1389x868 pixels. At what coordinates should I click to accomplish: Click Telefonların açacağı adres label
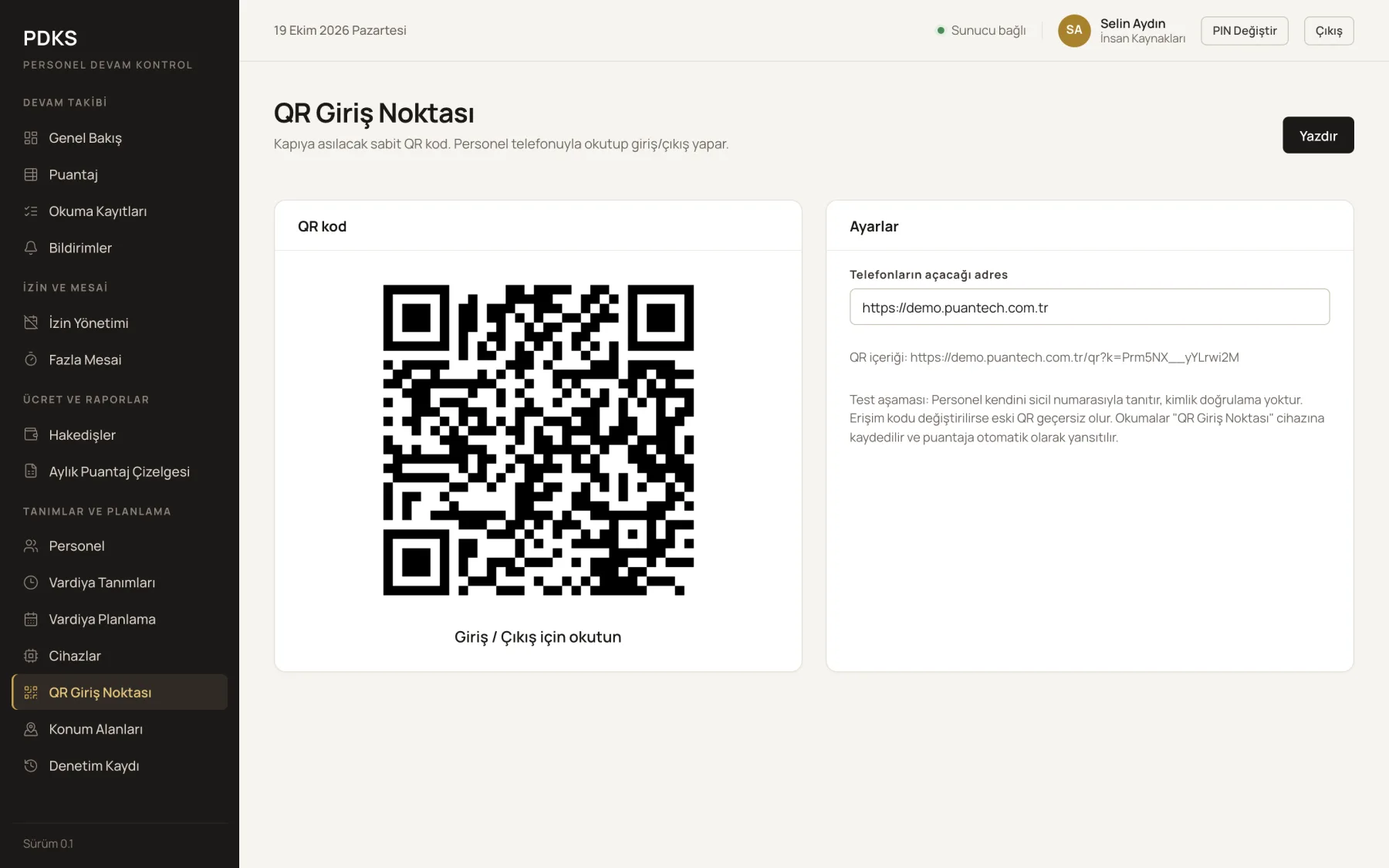(x=928, y=275)
